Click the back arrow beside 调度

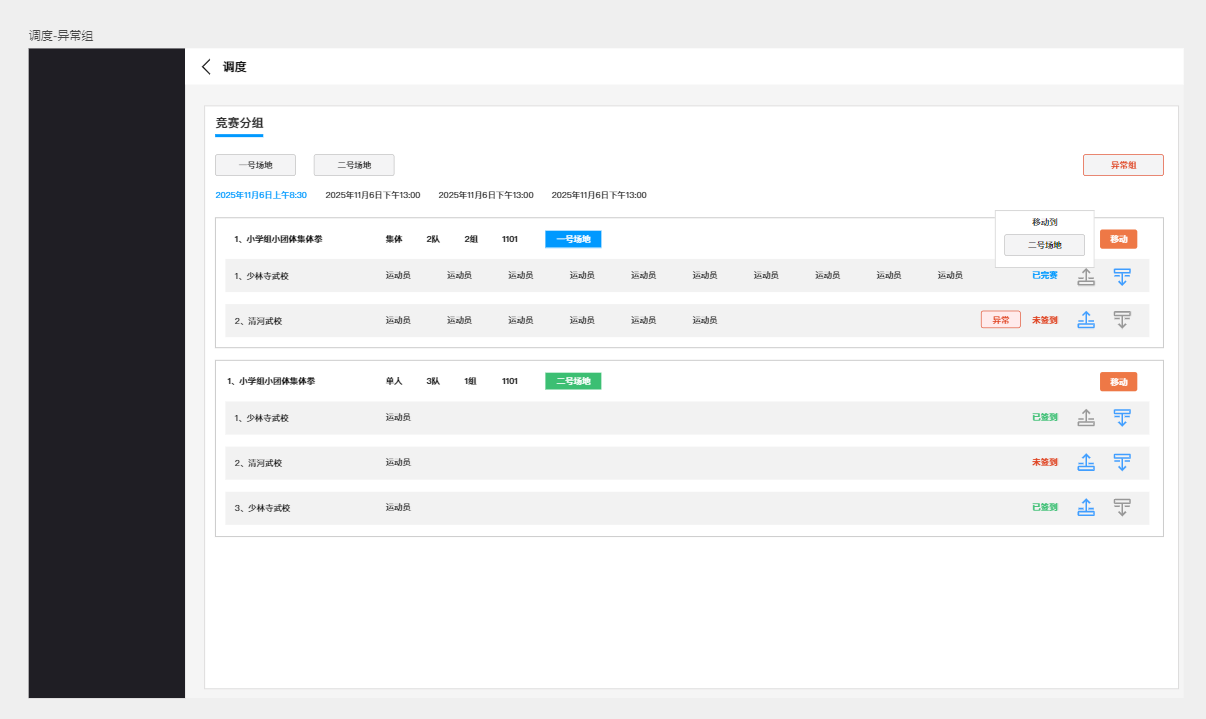point(207,67)
